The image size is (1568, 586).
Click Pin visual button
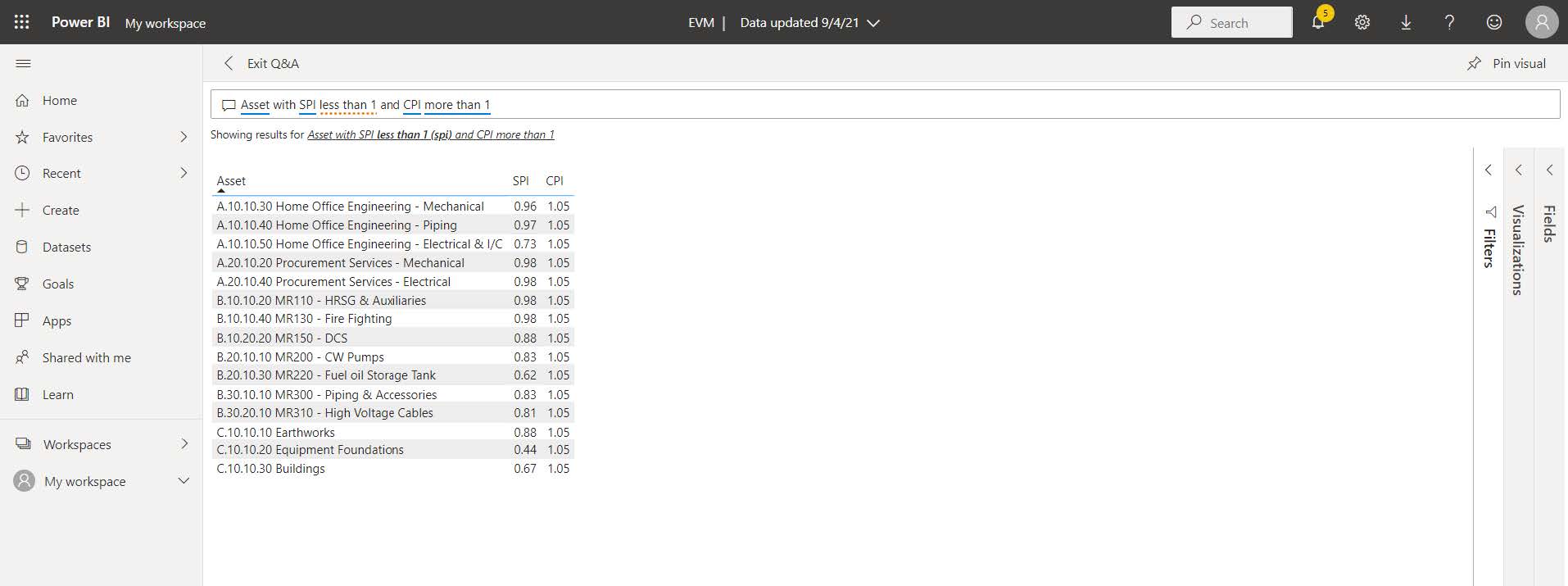click(1506, 63)
